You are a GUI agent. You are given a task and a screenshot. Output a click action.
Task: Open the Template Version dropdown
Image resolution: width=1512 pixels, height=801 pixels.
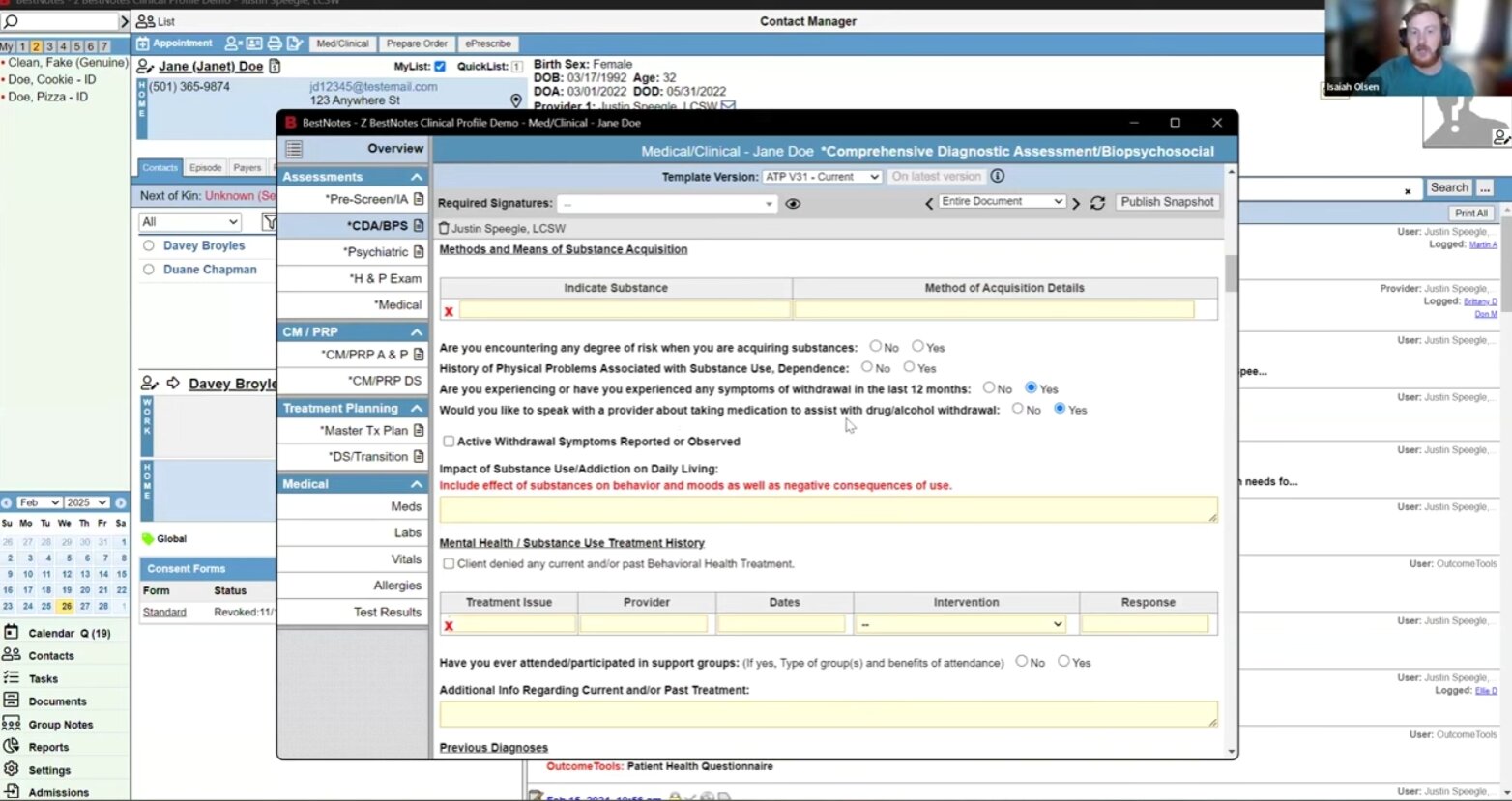pyautogui.click(x=821, y=177)
